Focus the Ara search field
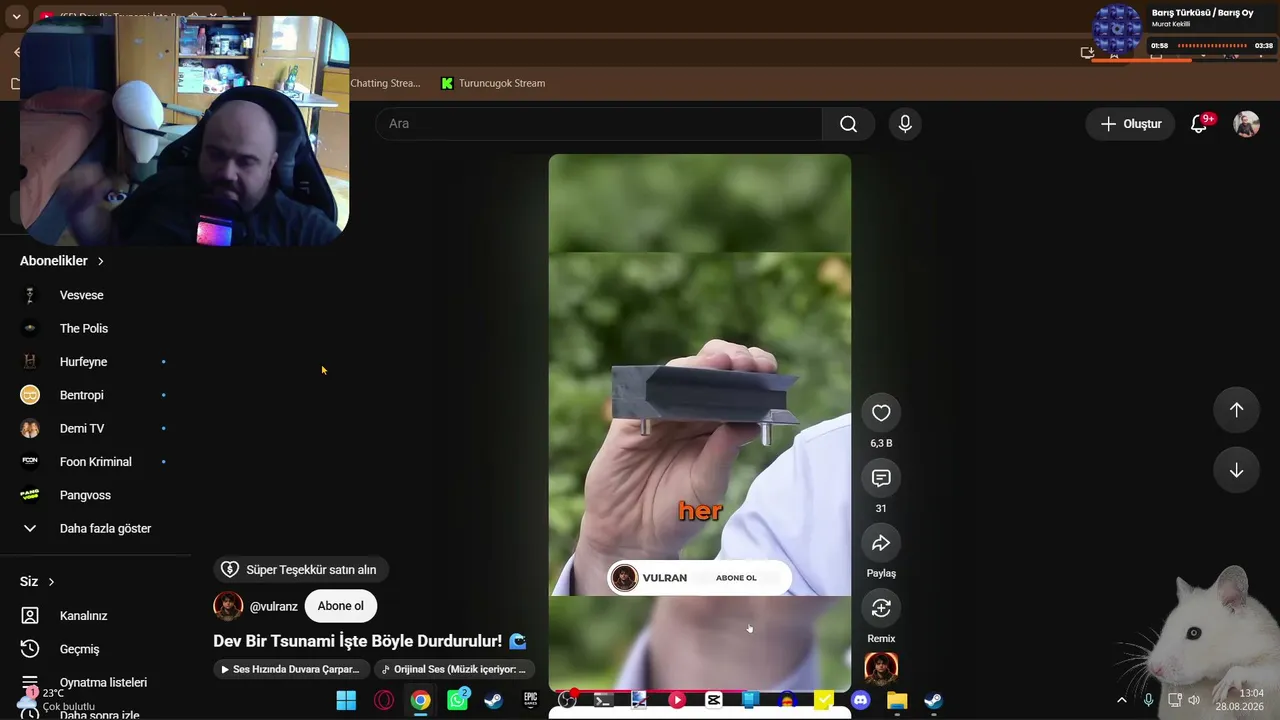Viewport: 1280px width, 720px height. click(x=599, y=124)
